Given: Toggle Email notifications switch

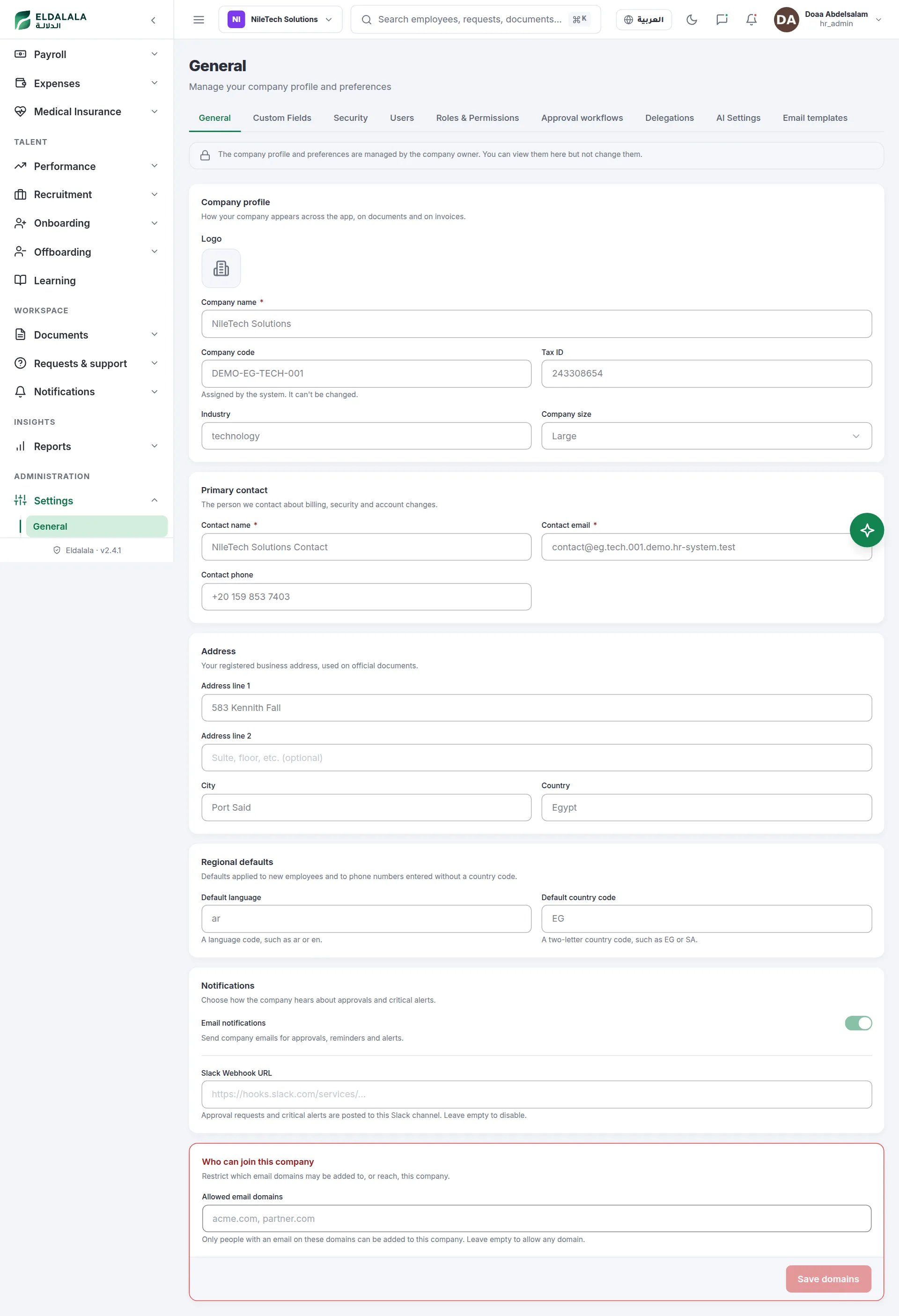Looking at the screenshot, I should tap(858, 1023).
